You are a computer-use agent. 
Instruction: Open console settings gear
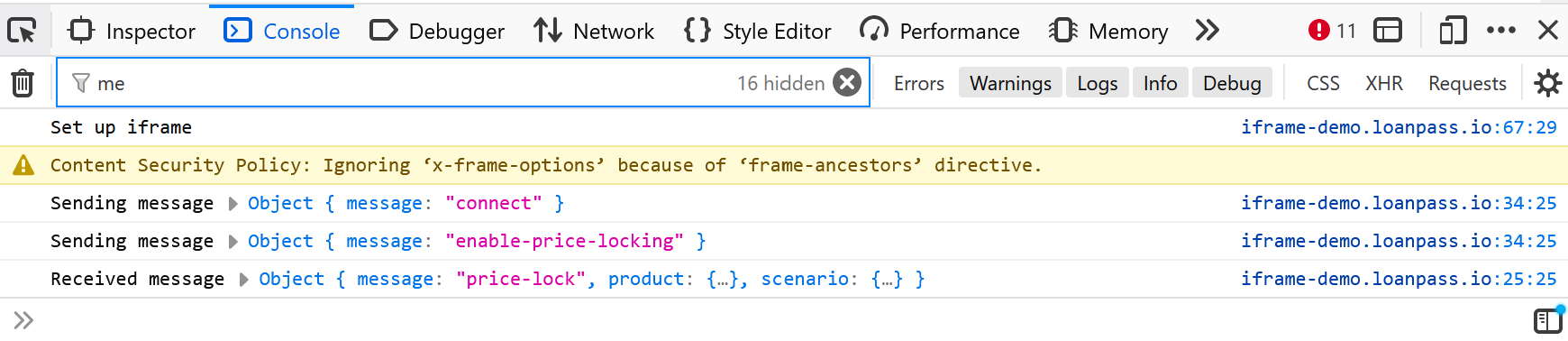[1548, 83]
